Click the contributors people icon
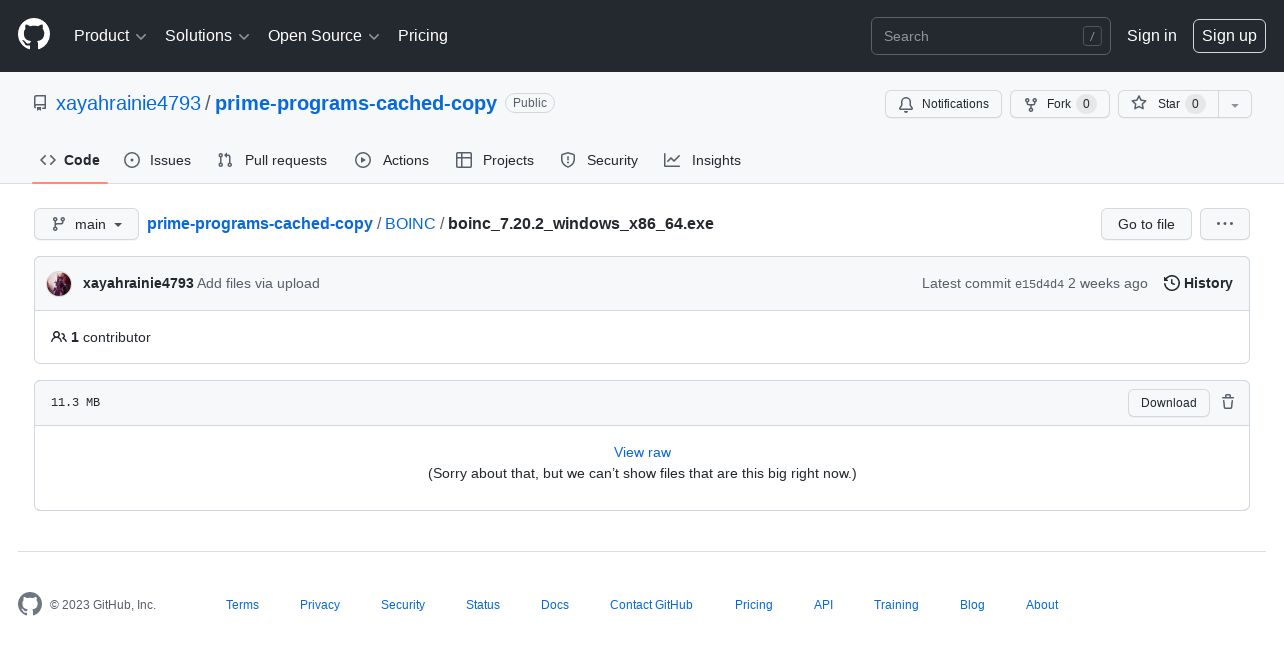The image size is (1284, 666). [59, 337]
